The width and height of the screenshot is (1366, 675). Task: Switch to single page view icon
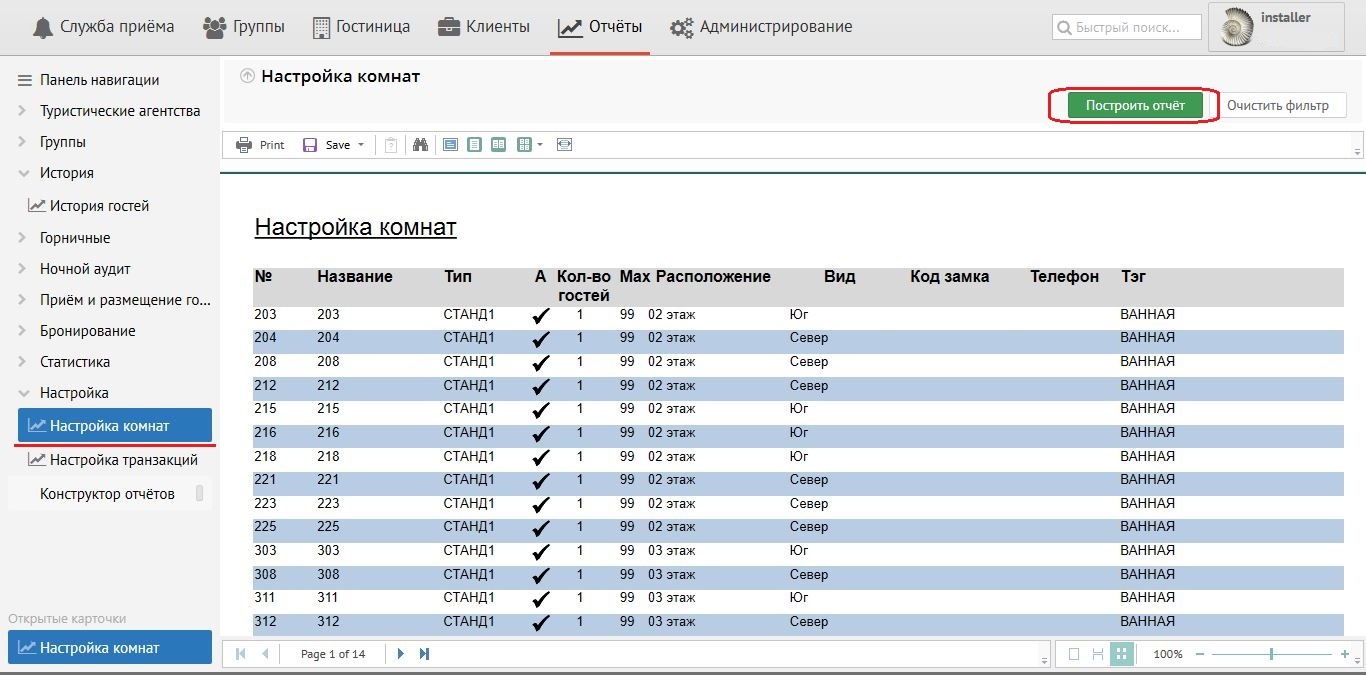pos(451,145)
